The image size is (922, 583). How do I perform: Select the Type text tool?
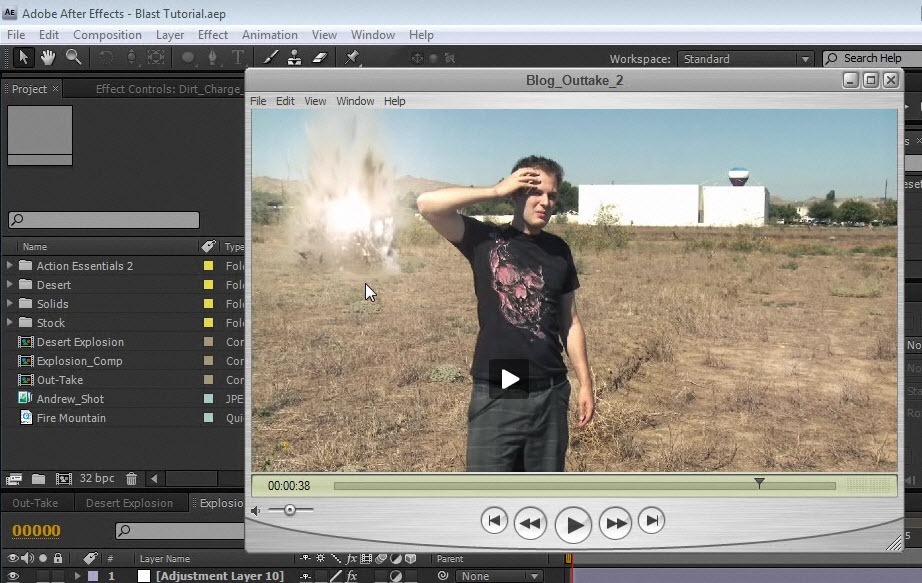pos(238,58)
